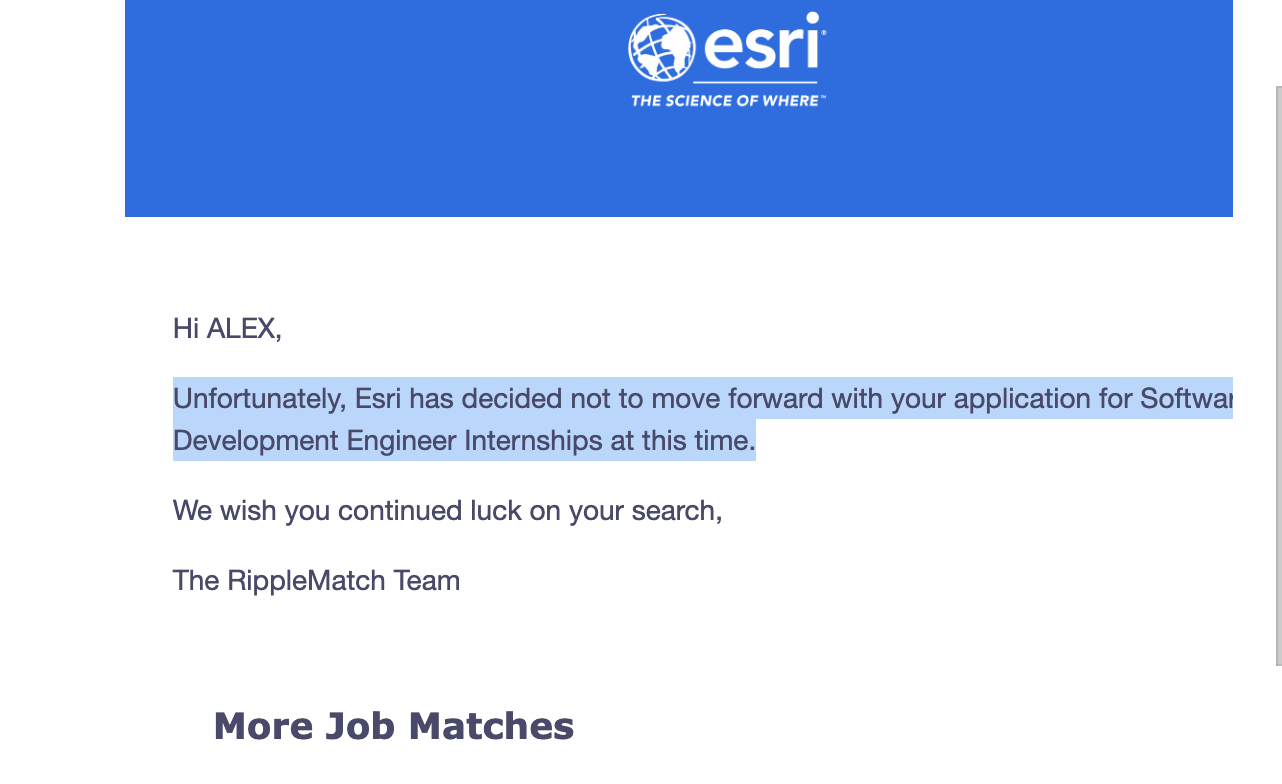
Task: Click "The RippleMatch Team" signature
Action: [316, 581]
